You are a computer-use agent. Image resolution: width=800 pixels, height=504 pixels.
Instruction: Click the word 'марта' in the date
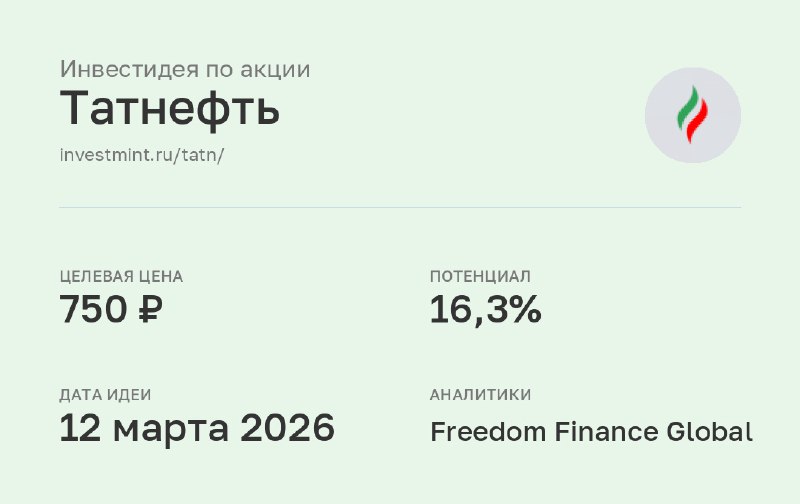[x=171, y=431]
